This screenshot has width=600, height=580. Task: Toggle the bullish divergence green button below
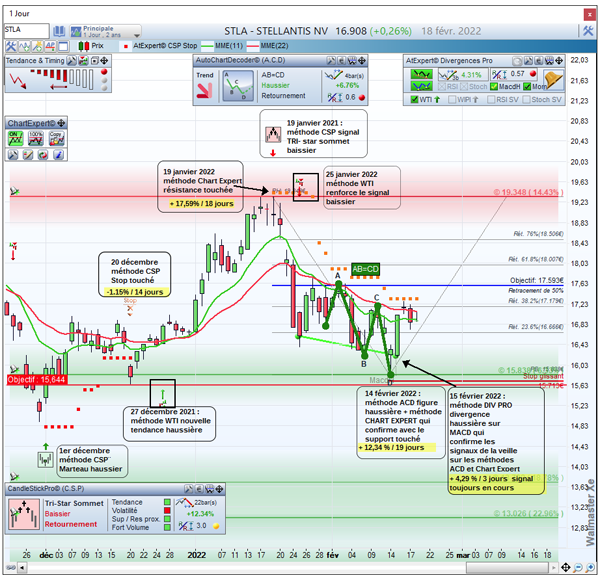421,86
